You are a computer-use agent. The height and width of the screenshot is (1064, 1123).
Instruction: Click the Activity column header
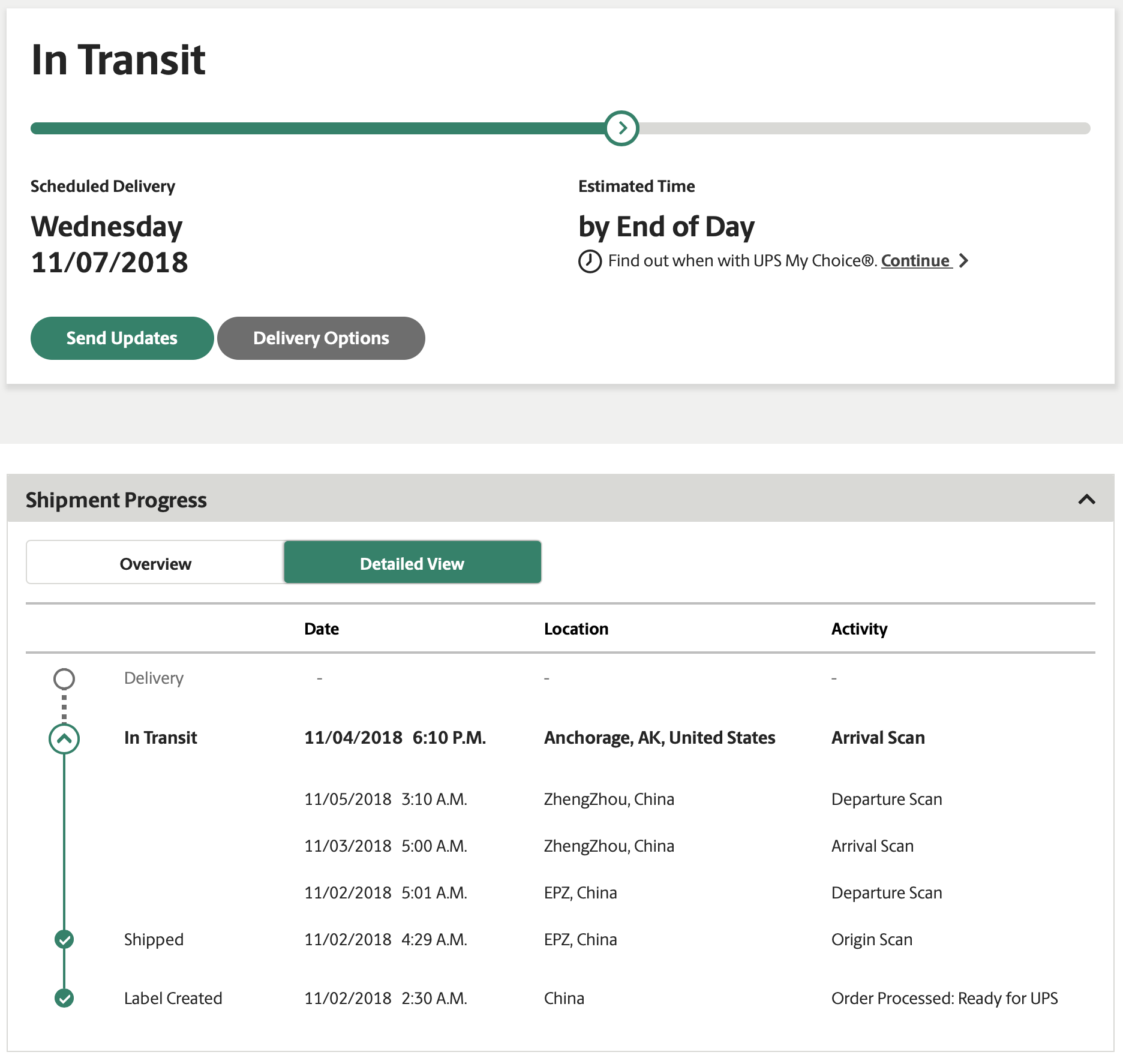pyautogui.click(x=859, y=629)
